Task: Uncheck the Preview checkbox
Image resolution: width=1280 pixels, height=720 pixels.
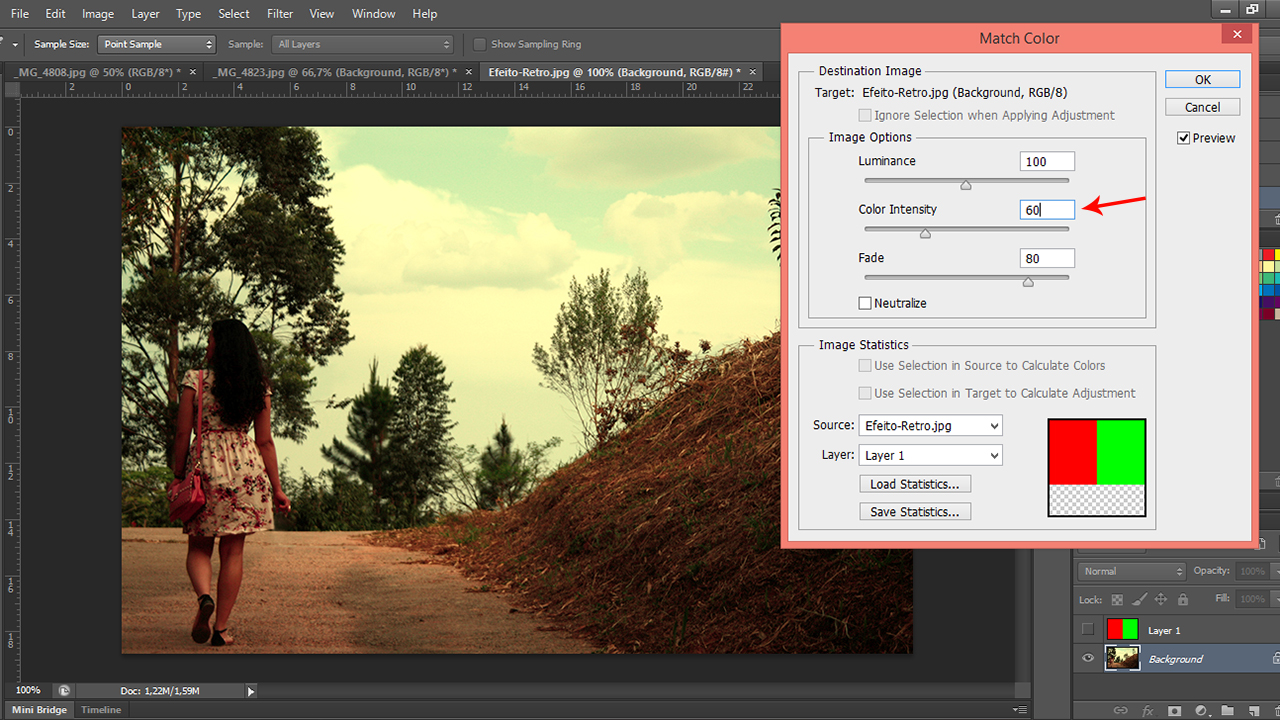Action: (x=1184, y=138)
